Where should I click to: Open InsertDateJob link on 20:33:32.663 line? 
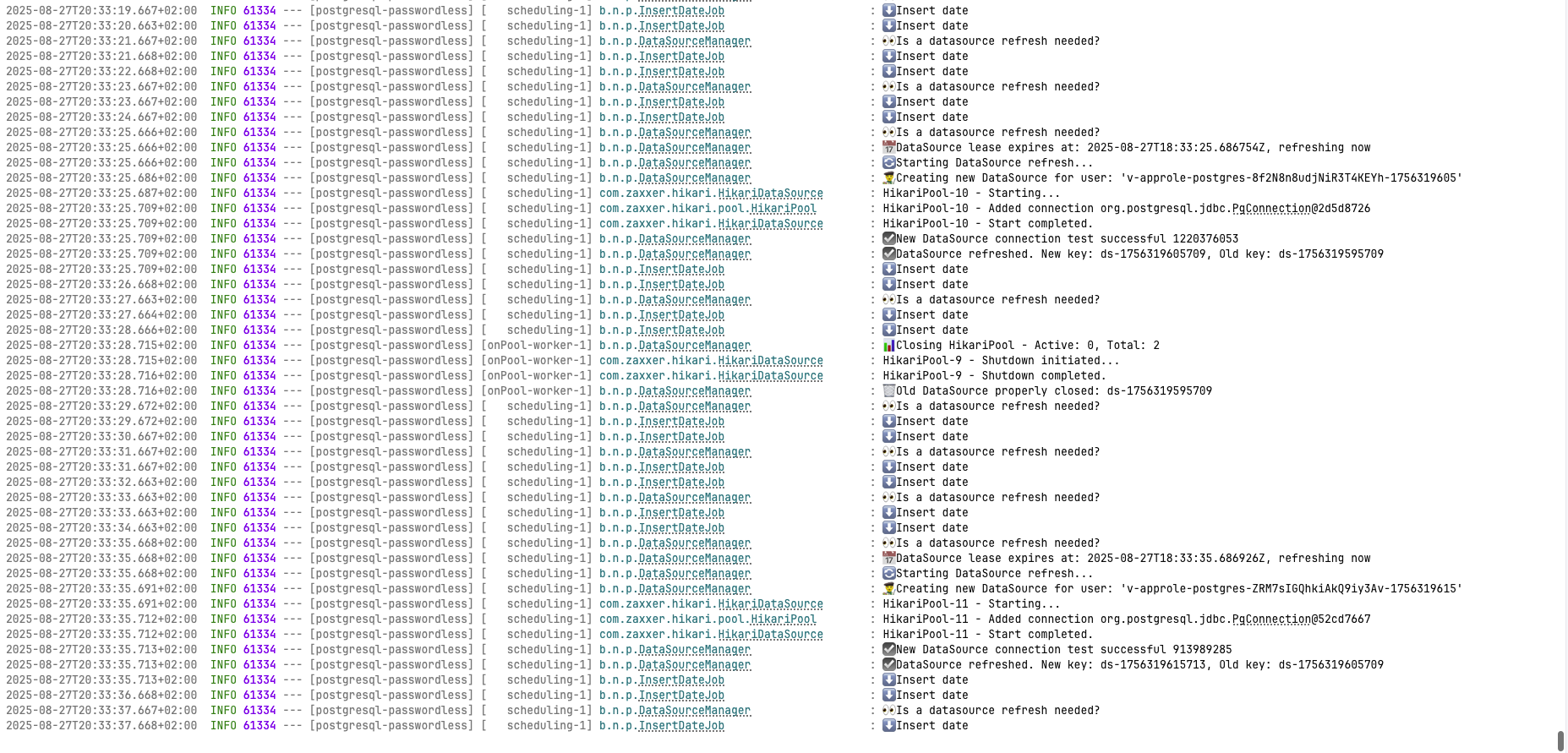681,482
